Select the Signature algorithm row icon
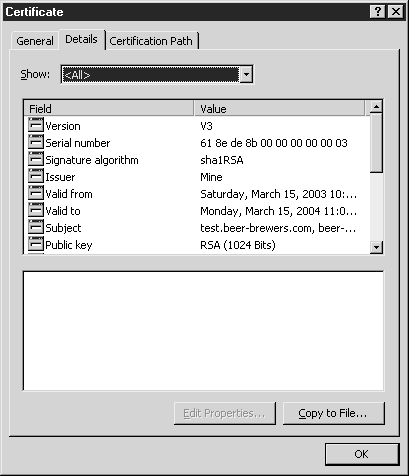This screenshot has height=476, width=409. pos(36,159)
